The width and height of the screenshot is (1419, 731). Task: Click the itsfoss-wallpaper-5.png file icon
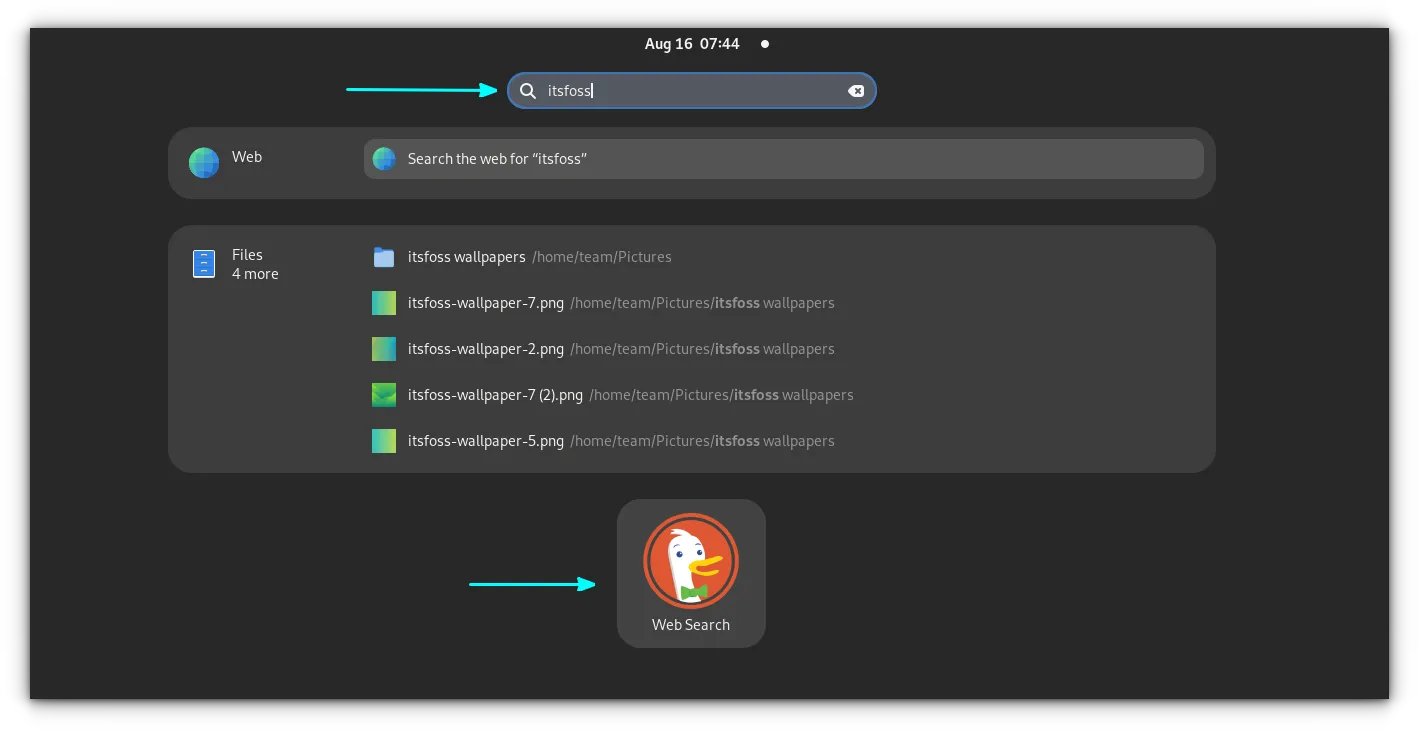point(384,440)
